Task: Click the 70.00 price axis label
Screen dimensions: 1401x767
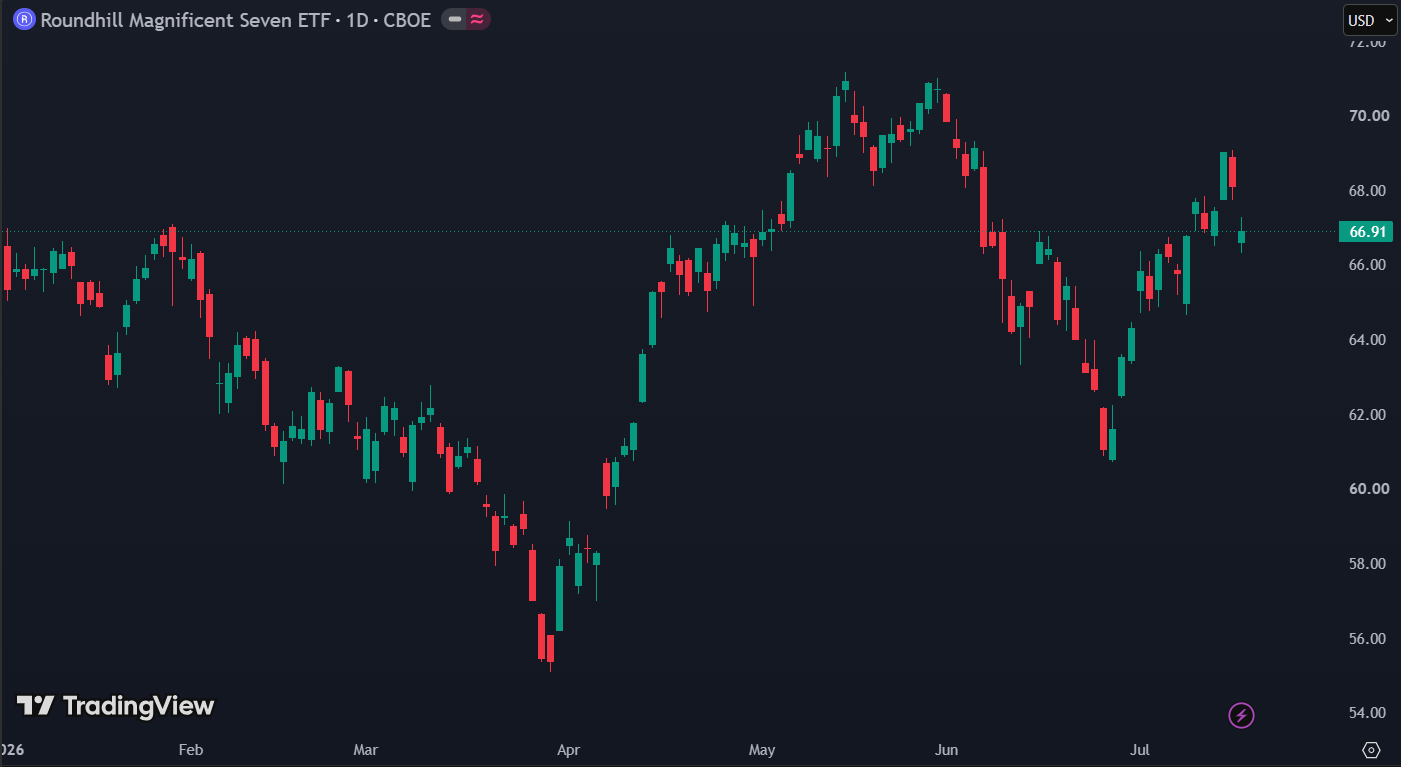Action: click(x=1368, y=116)
